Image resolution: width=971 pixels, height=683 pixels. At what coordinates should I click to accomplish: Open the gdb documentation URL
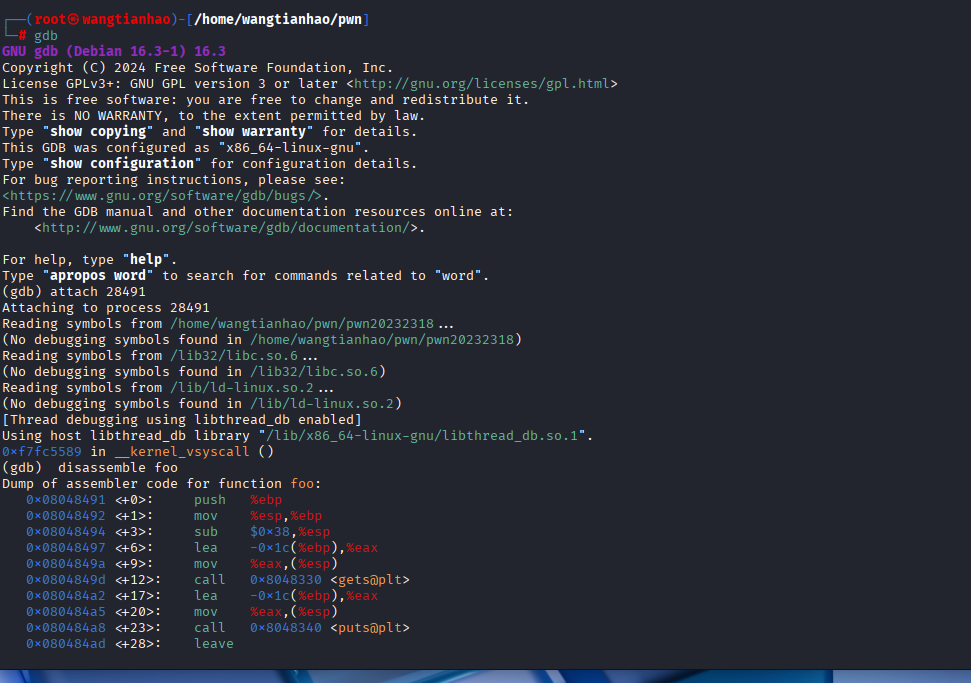(x=226, y=228)
